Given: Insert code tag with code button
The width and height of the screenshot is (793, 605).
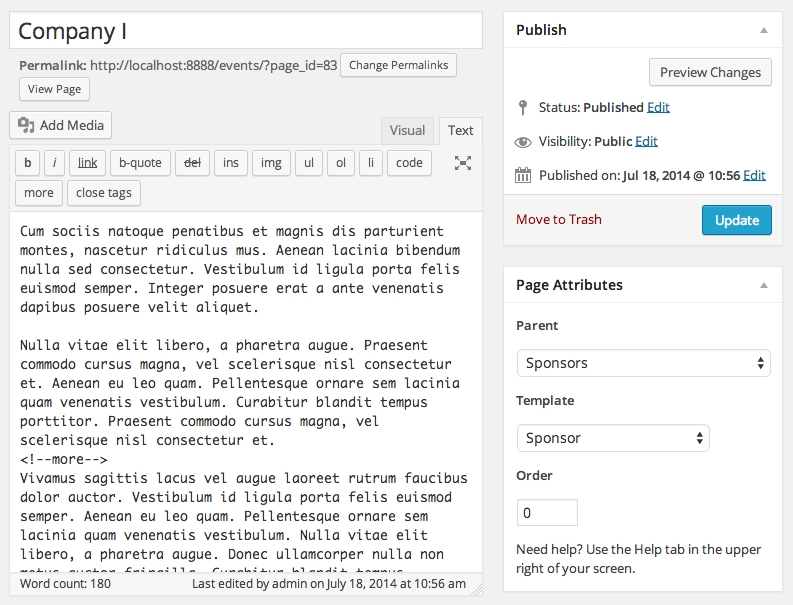Looking at the screenshot, I should [409, 163].
